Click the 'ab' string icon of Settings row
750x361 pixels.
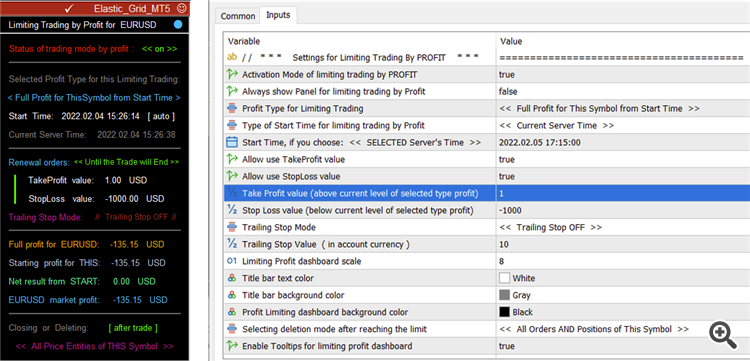(232, 57)
